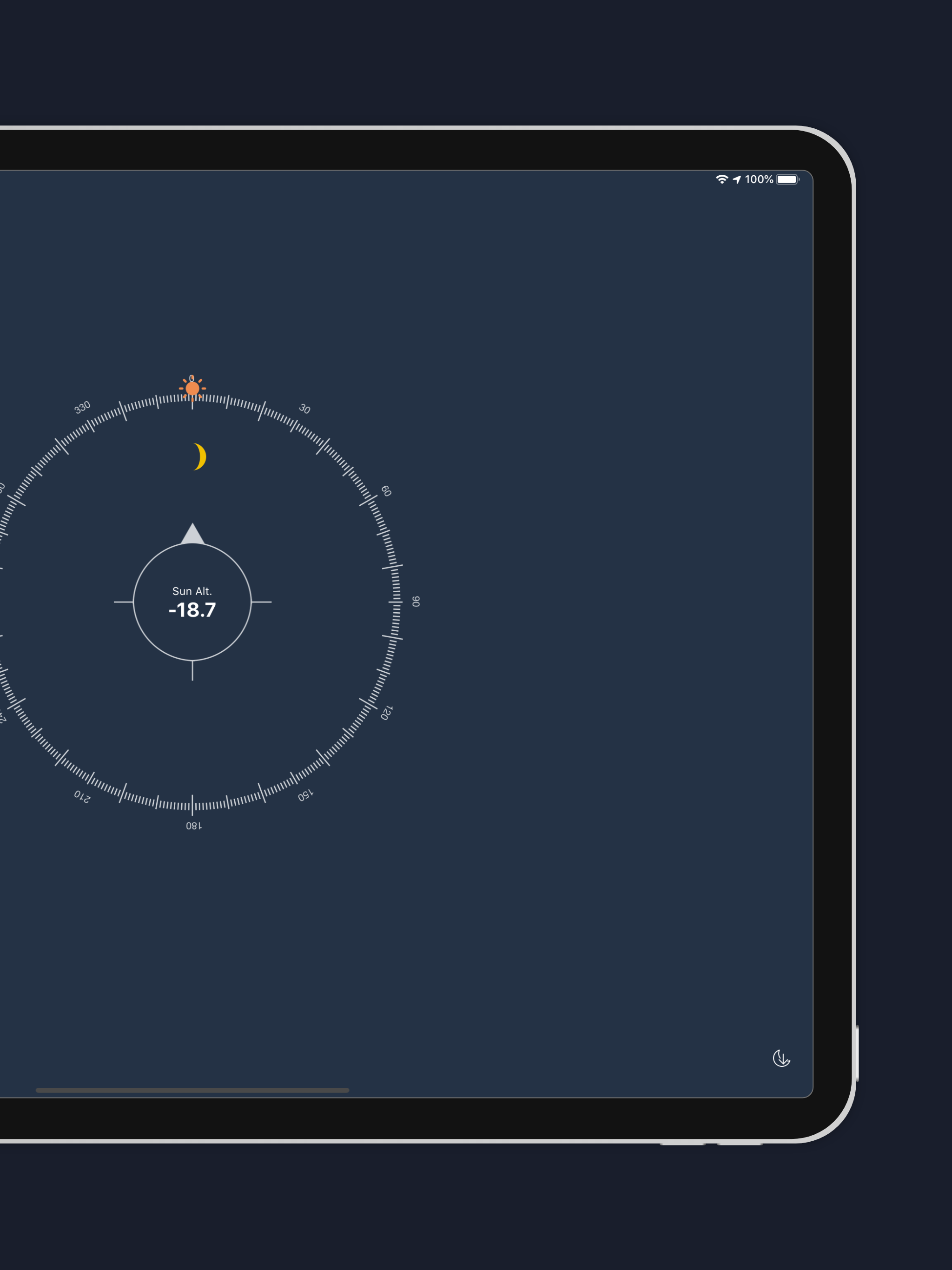Tap the battery status icon
Viewport: 952px width, 1270px height.
[787, 180]
